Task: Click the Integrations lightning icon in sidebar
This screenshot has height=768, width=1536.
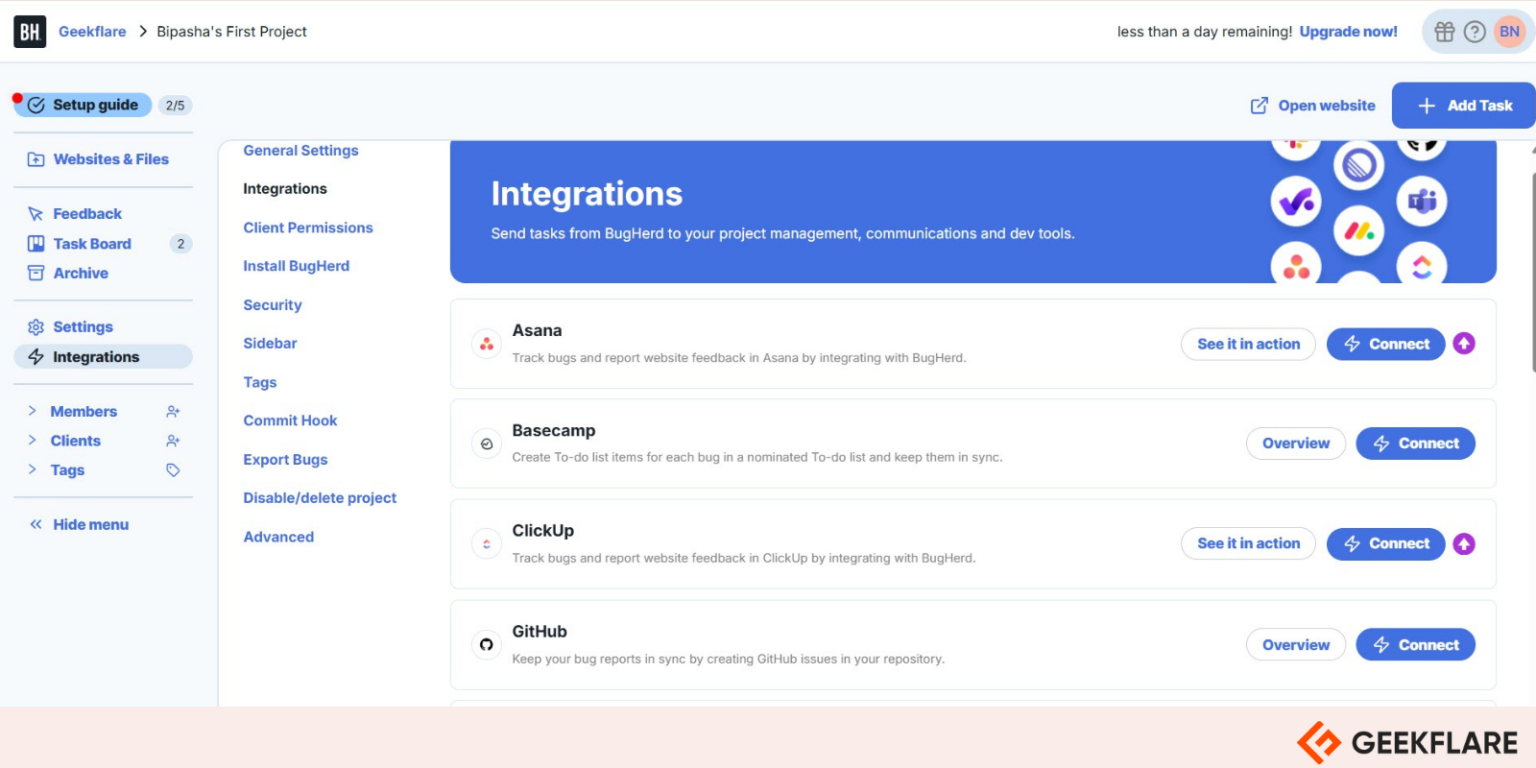Action: click(34, 356)
